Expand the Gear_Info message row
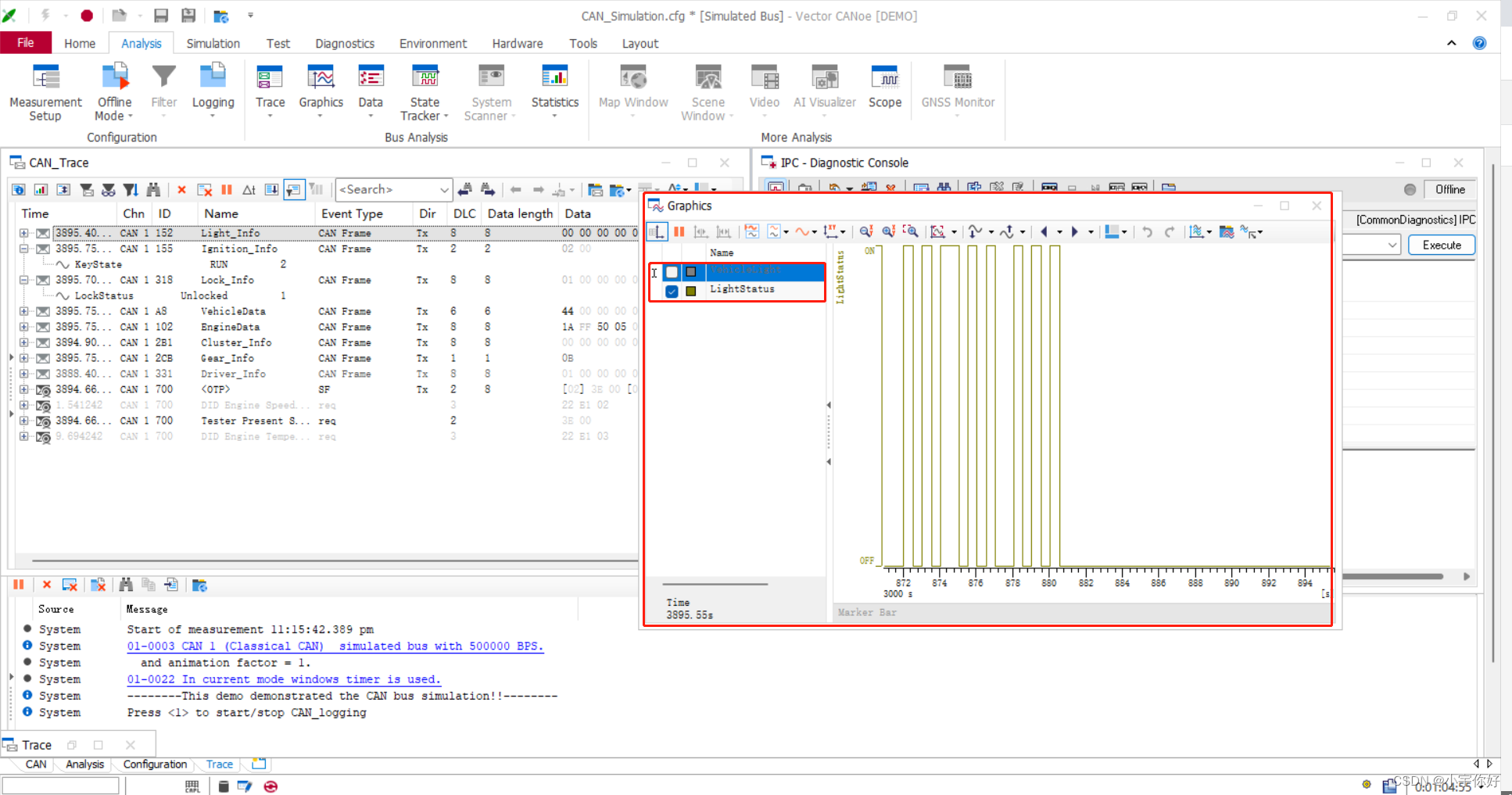The width and height of the screenshot is (1512, 795). (24, 358)
